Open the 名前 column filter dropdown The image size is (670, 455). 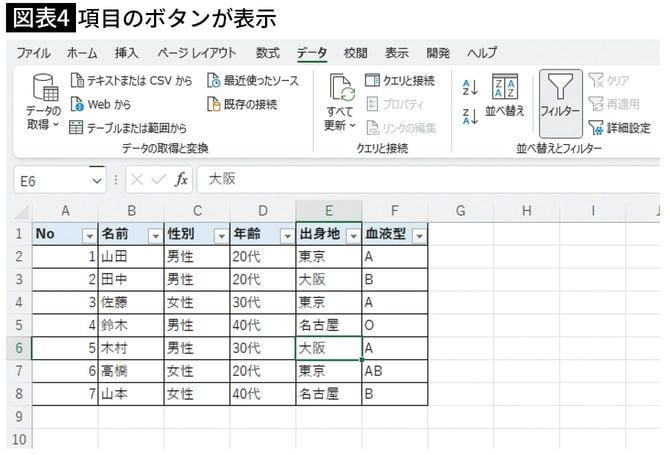point(156,235)
